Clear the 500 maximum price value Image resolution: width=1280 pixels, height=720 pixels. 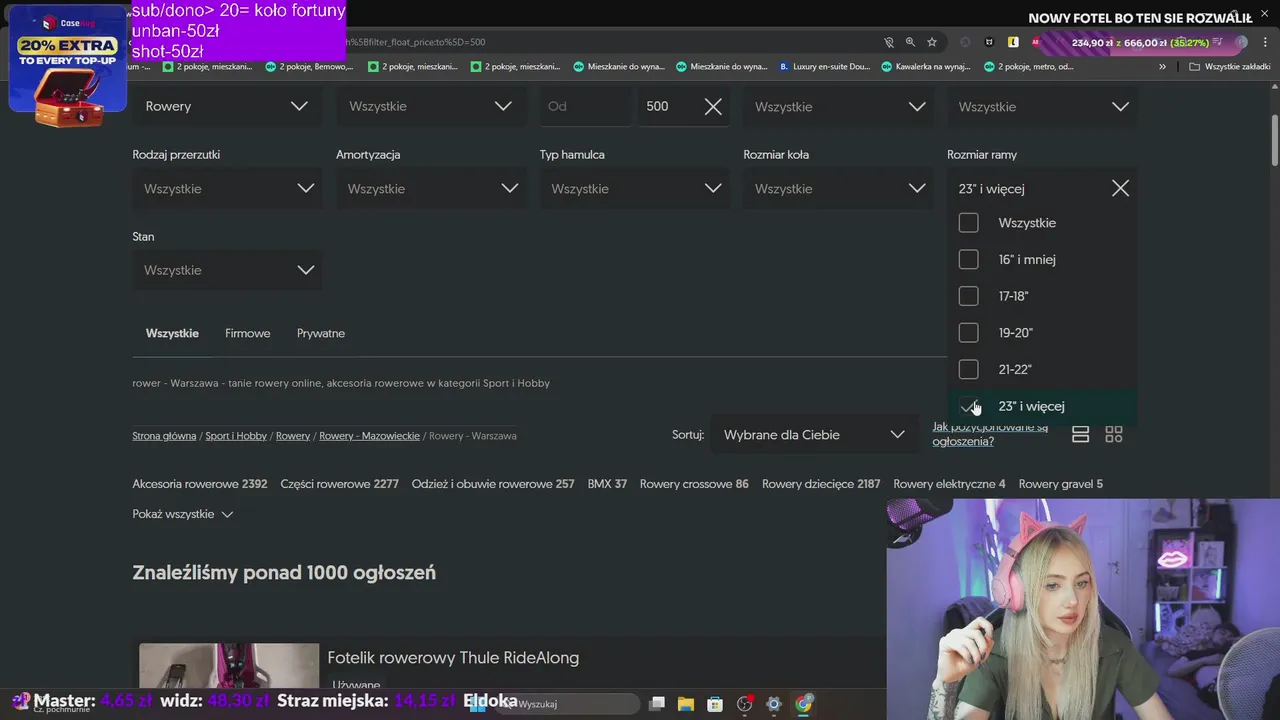coord(713,107)
